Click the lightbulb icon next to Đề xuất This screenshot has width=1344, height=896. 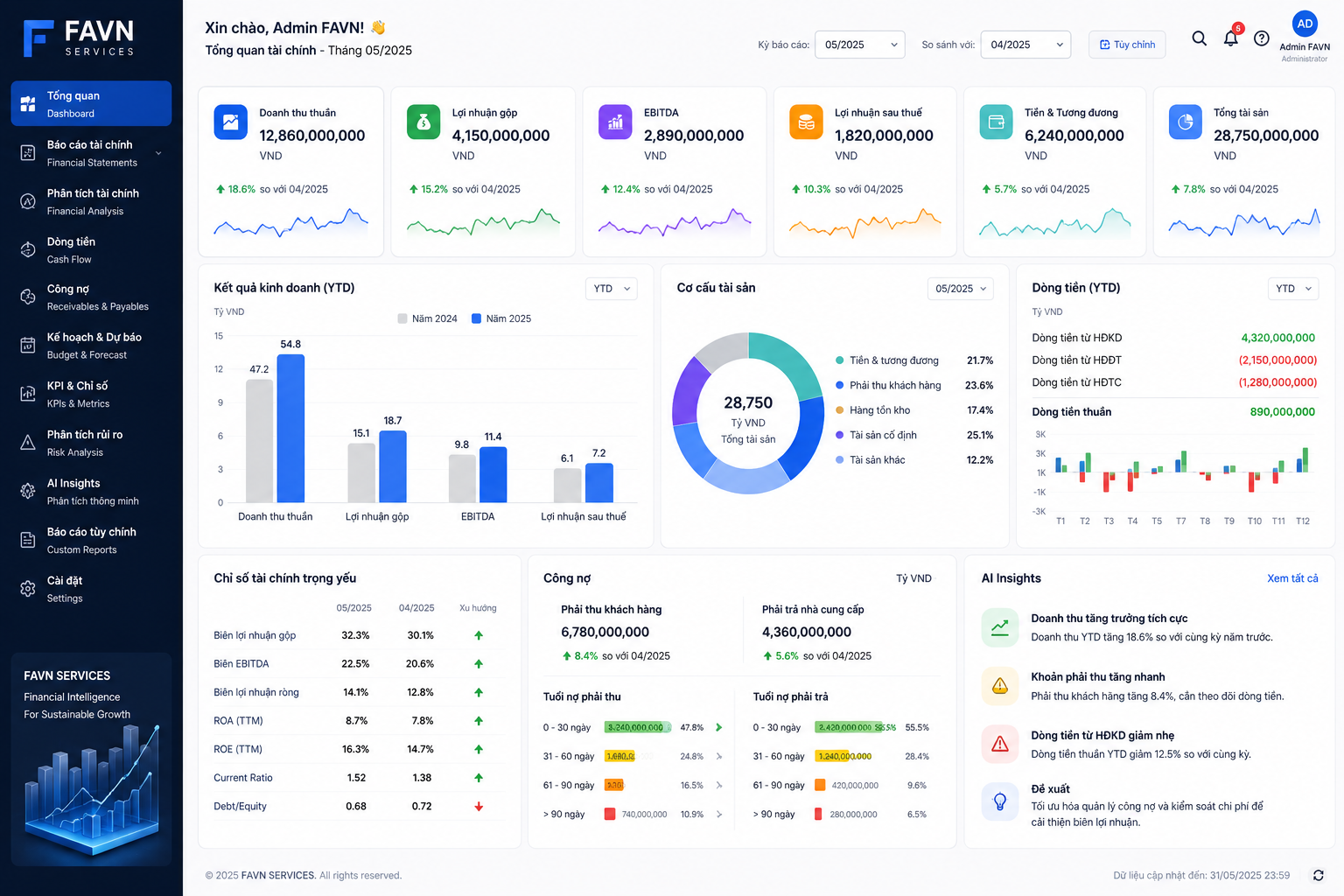tap(1000, 801)
